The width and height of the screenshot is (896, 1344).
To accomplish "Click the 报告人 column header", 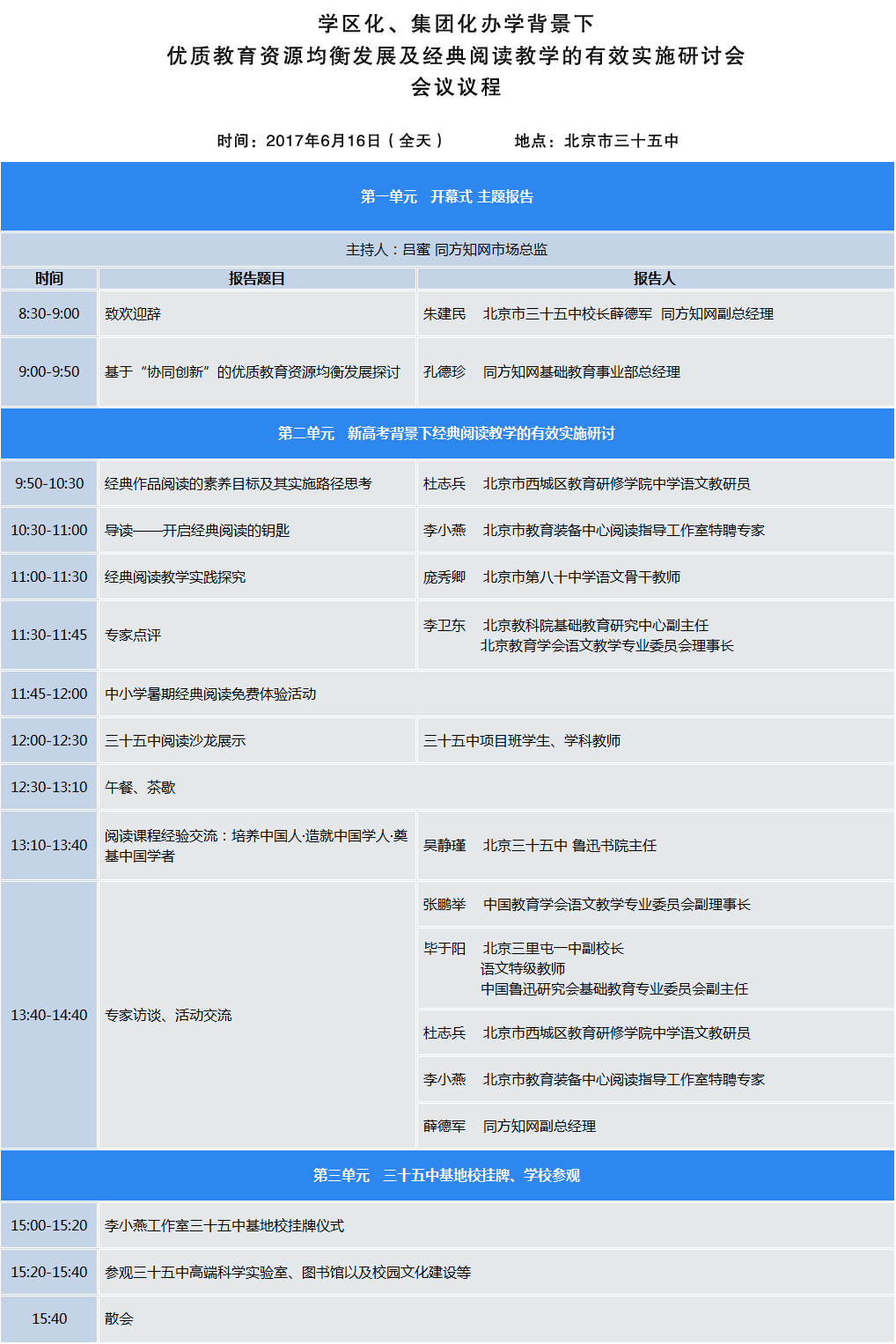I will tap(655, 278).
